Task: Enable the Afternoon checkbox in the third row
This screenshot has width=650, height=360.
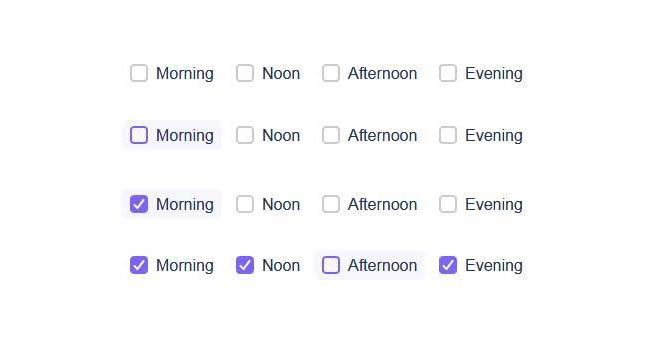Action: (331, 204)
